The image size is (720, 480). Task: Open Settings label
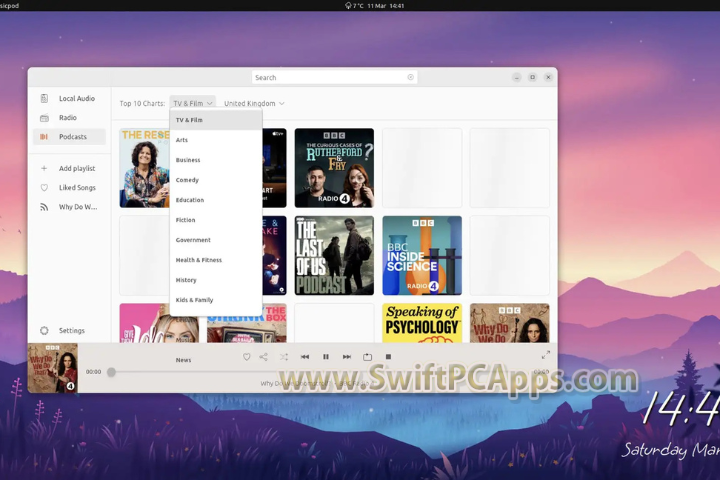click(x=72, y=330)
